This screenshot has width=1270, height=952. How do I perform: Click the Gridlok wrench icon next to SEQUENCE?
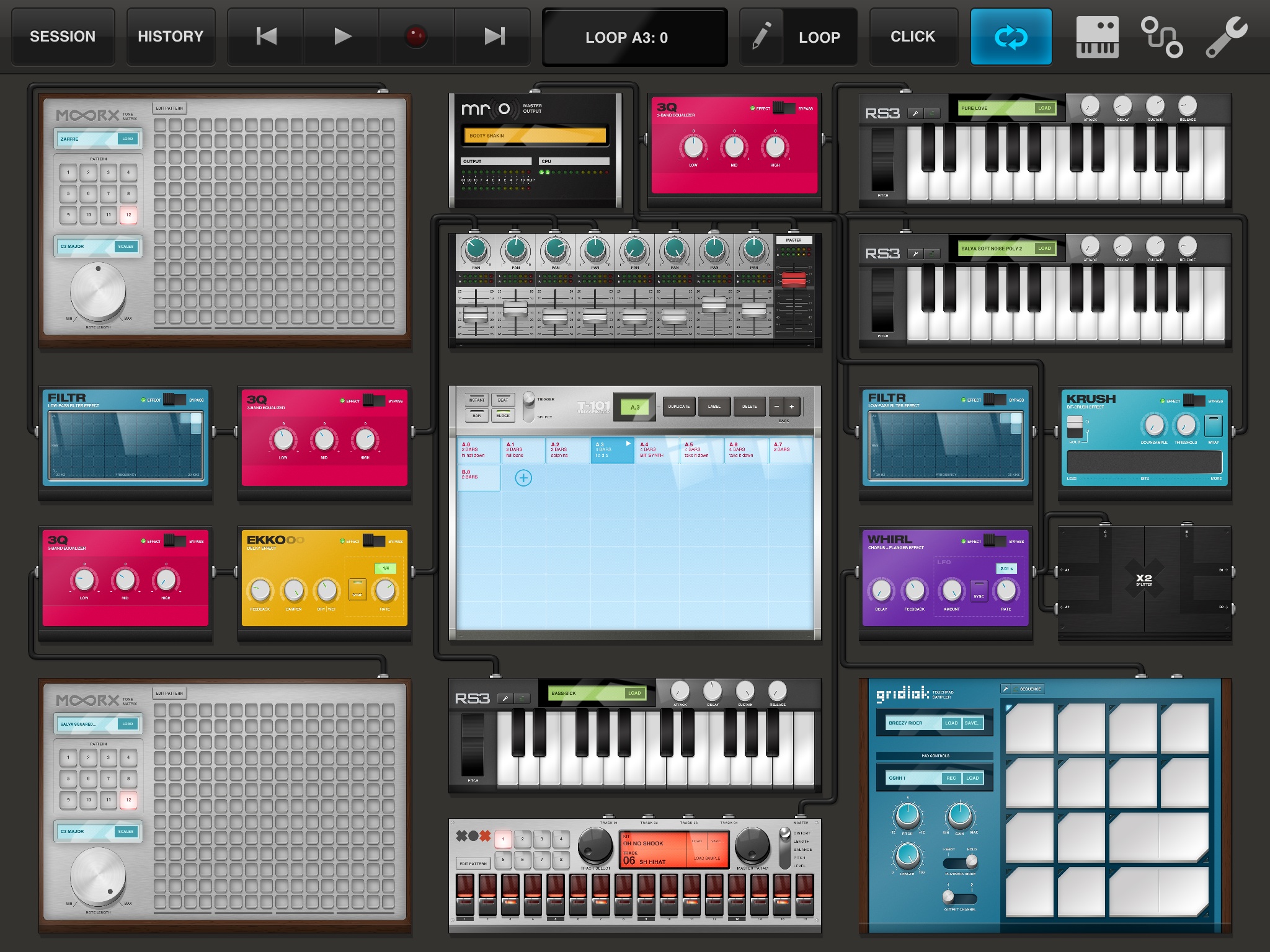click(x=1005, y=689)
